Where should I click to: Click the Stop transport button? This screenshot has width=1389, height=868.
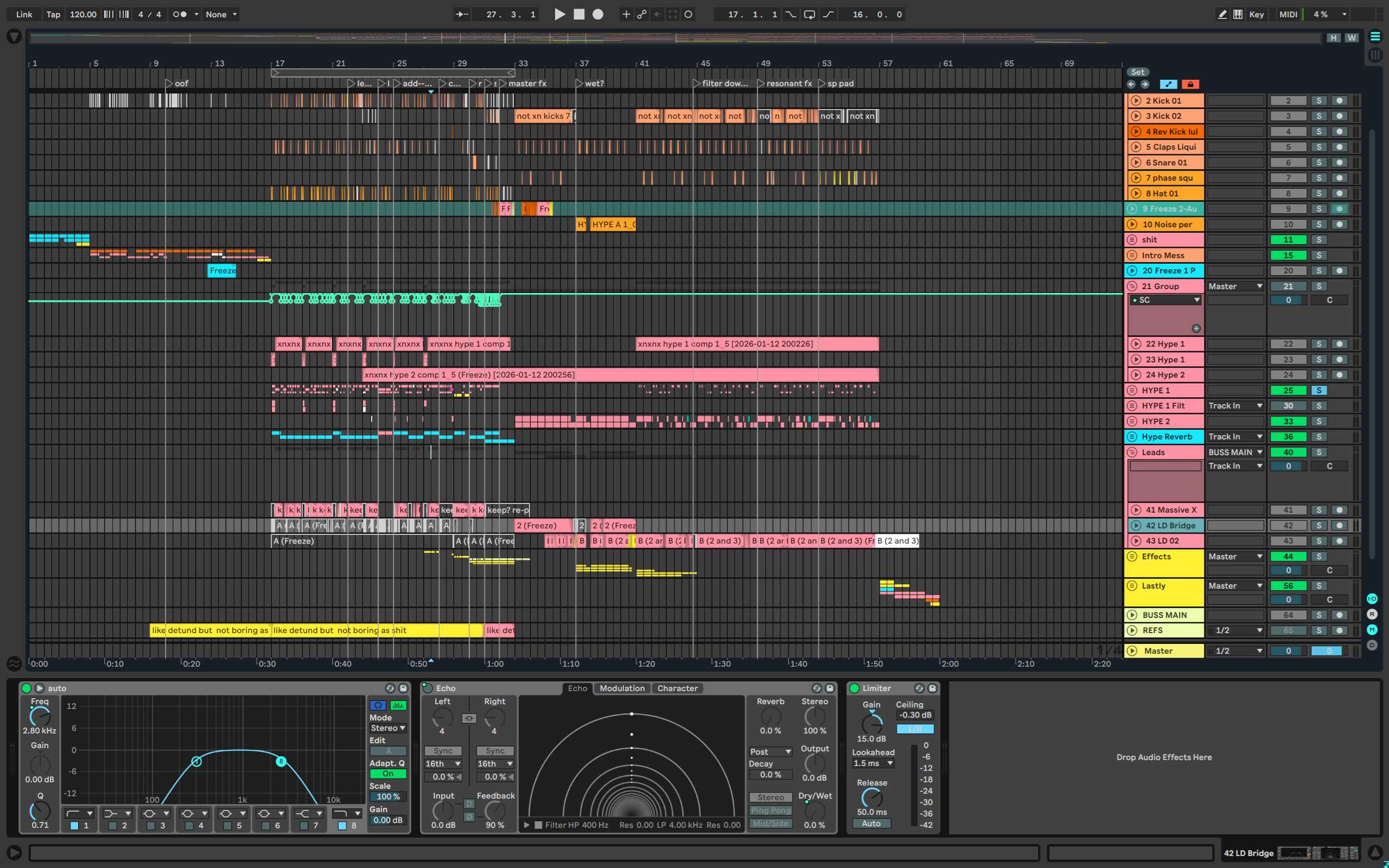pyautogui.click(x=578, y=14)
